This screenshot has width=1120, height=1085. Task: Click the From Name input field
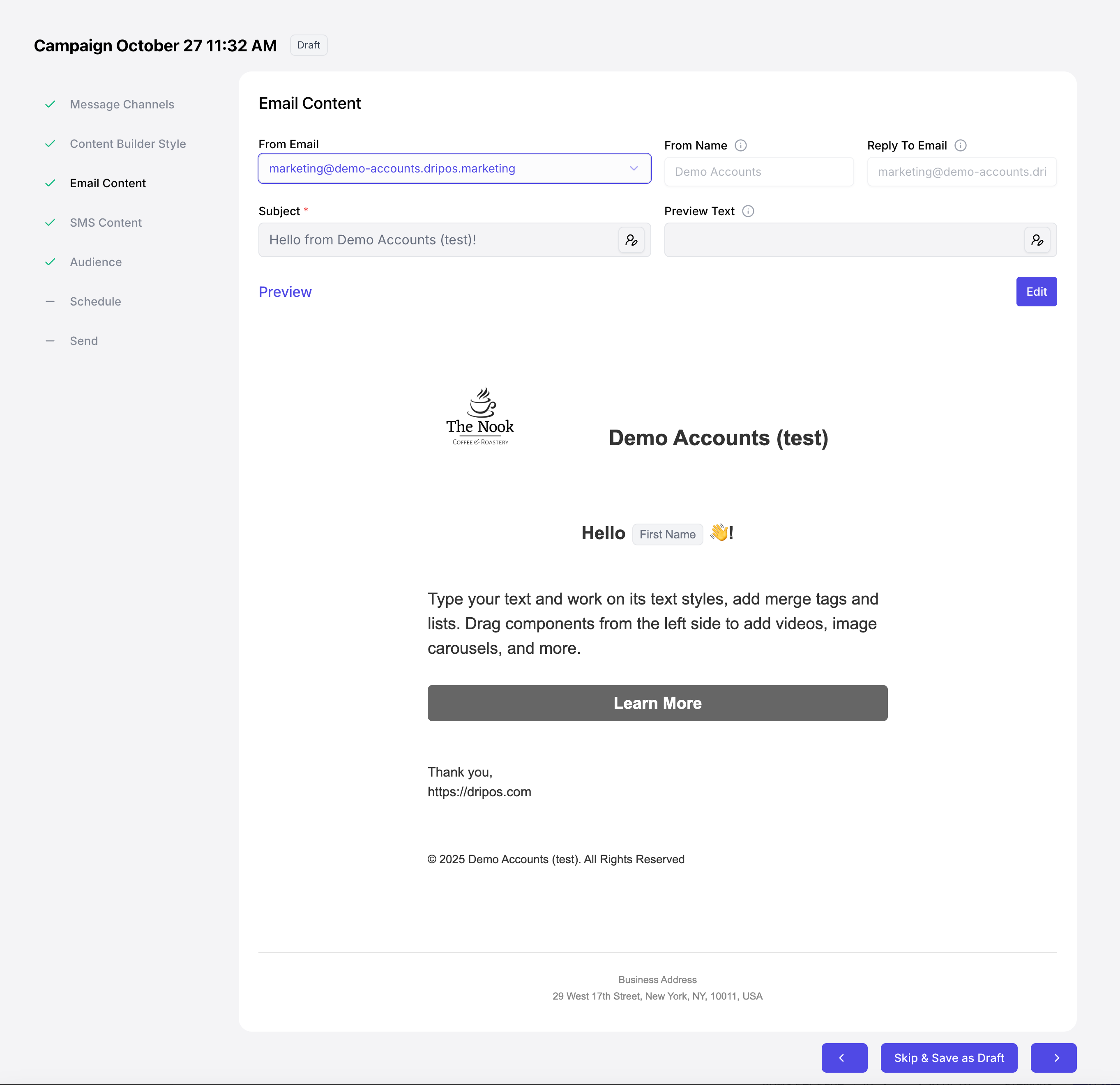[x=758, y=172]
